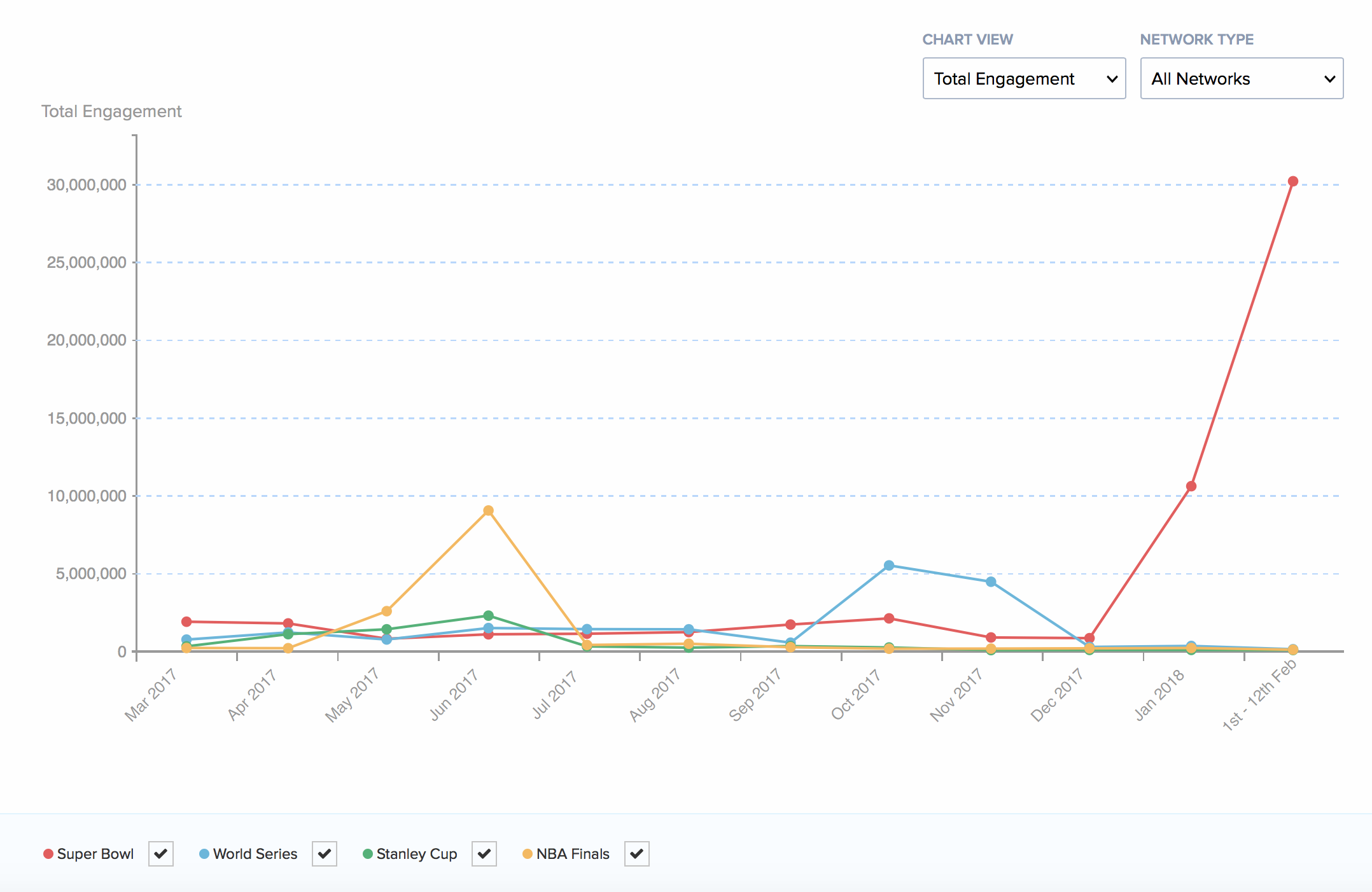Image resolution: width=1372 pixels, height=892 pixels.
Task: Click Stanley Cup data point in Jun 2017
Action: pyautogui.click(x=488, y=616)
